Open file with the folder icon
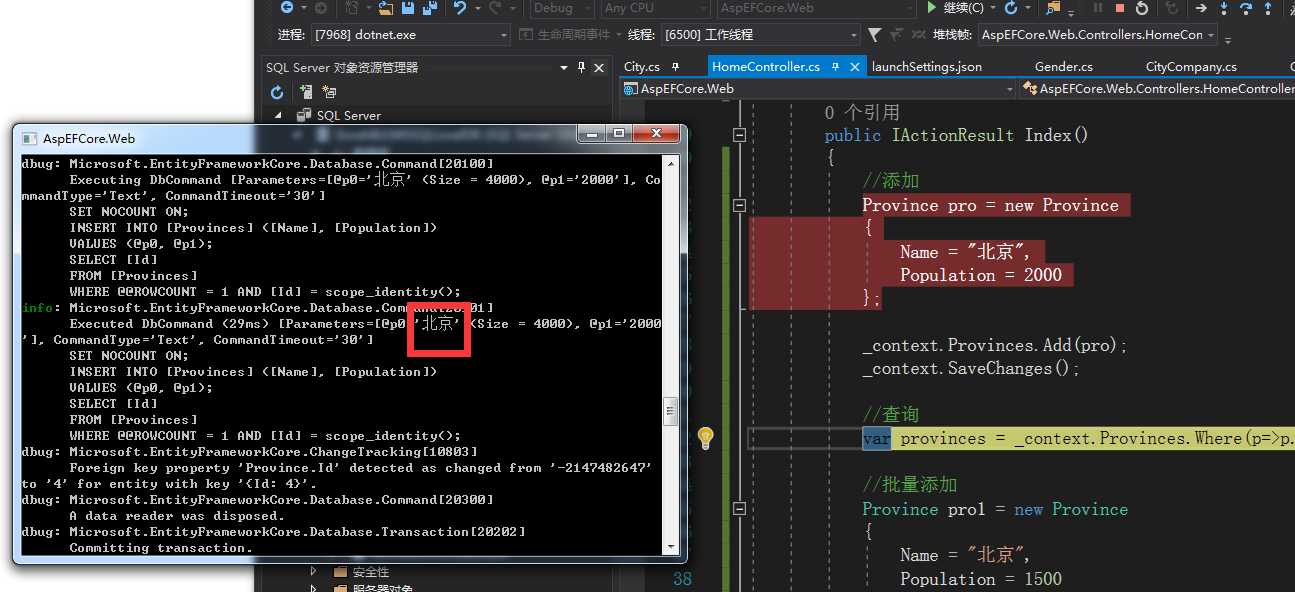1295x592 pixels. point(386,8)
